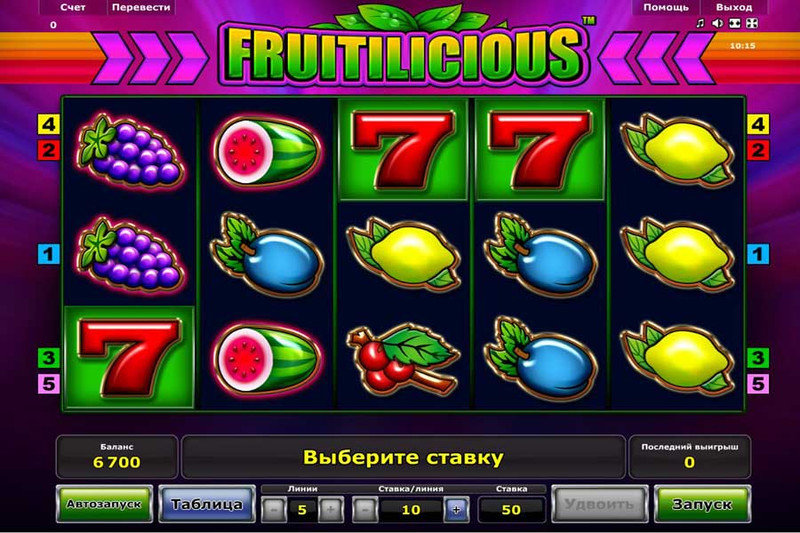
Task: Open the Счет menu
Action: pos(73,7)
